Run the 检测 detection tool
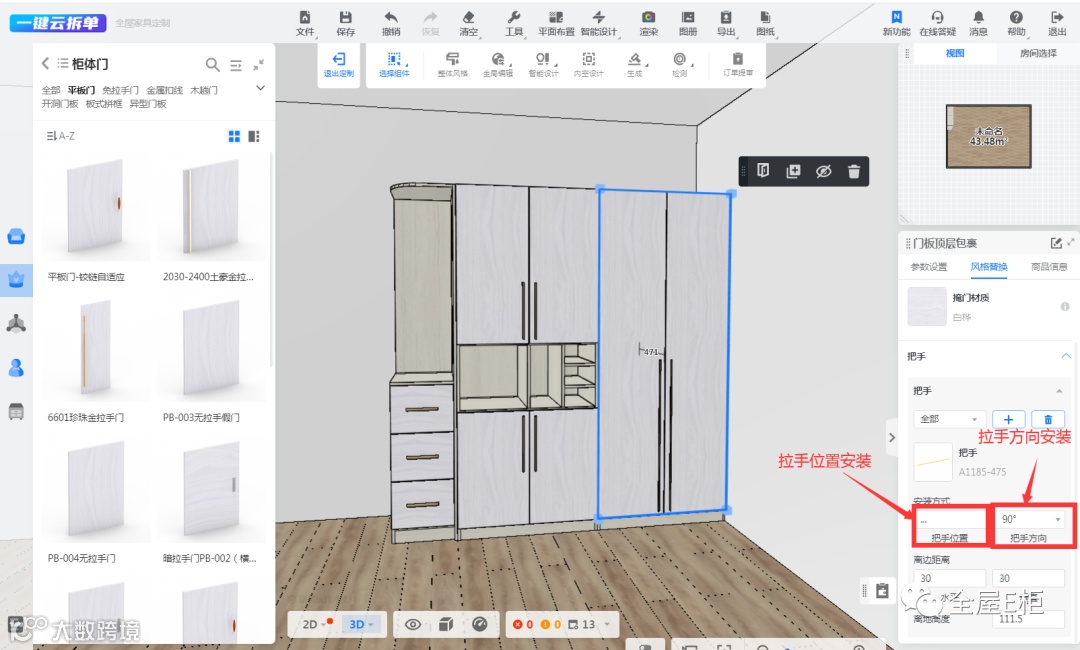The height and width of the screenshot is (650, 1080). 680,65
